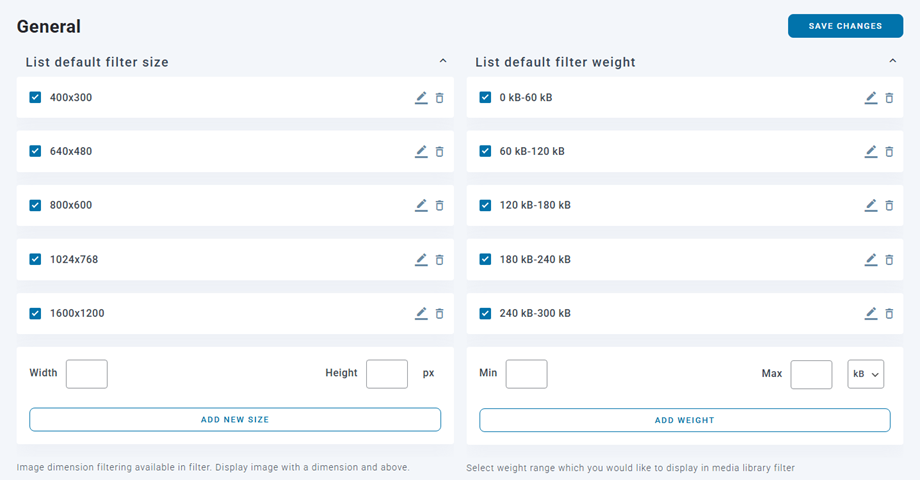Image resolution: width=920 pixels, height=480 pixels.
Task: Delete the 240 kB-300 kB weight range
Action: point(890,314)
